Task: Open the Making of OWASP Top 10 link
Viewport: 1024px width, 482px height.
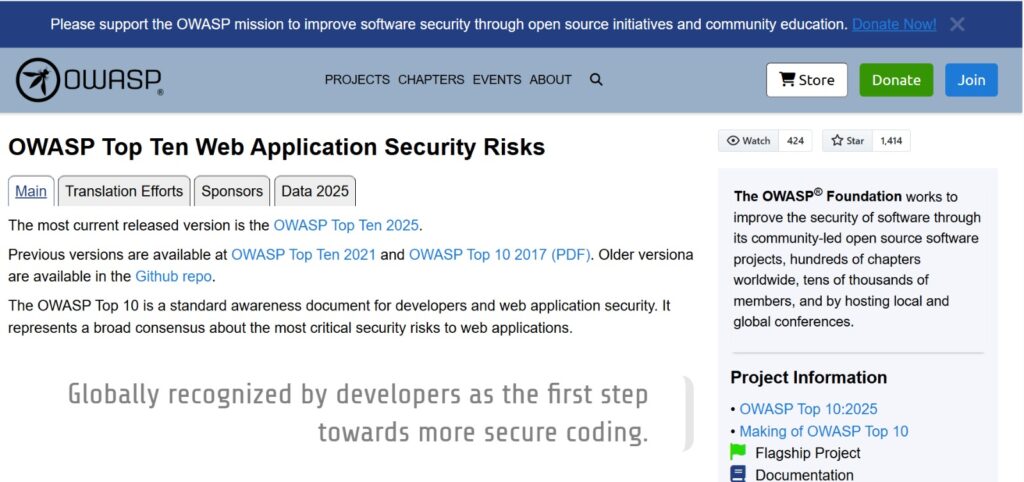Action: pyautogui.click(x=824, y=431)
